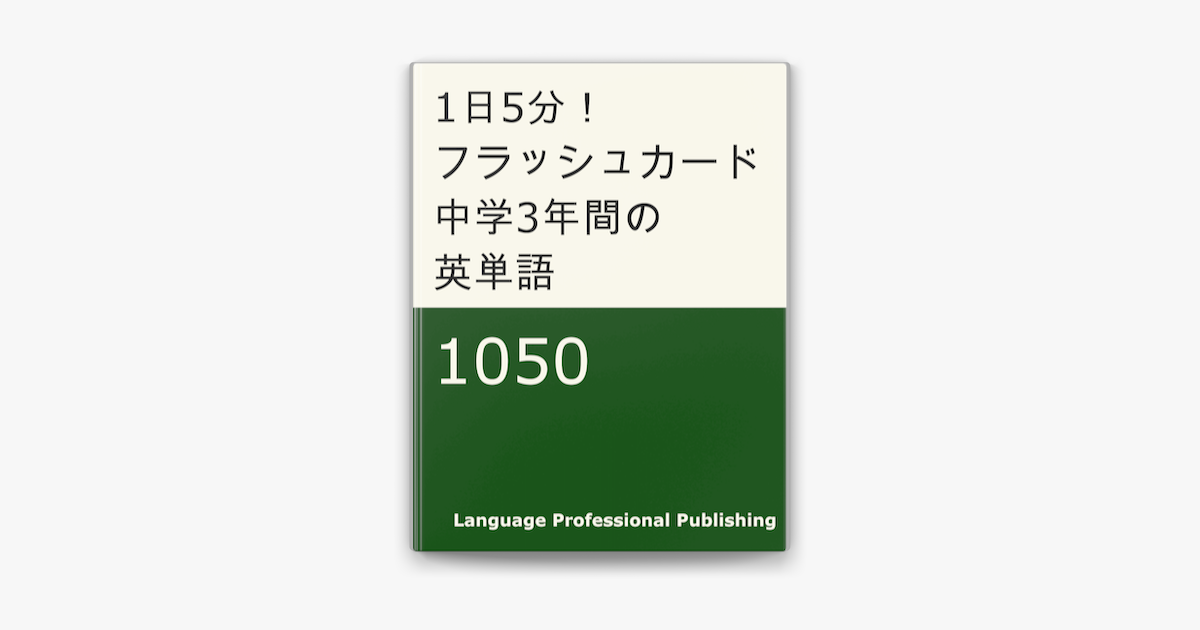1200x630 pixels.
Task: Click 'Language Professional Publishing' text
Action: tap(614, 521)
